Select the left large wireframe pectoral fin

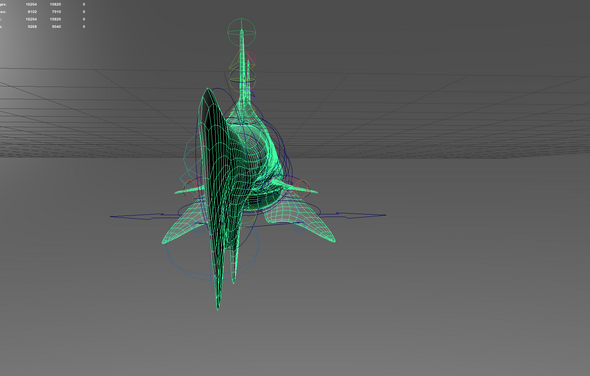point(182,225)
